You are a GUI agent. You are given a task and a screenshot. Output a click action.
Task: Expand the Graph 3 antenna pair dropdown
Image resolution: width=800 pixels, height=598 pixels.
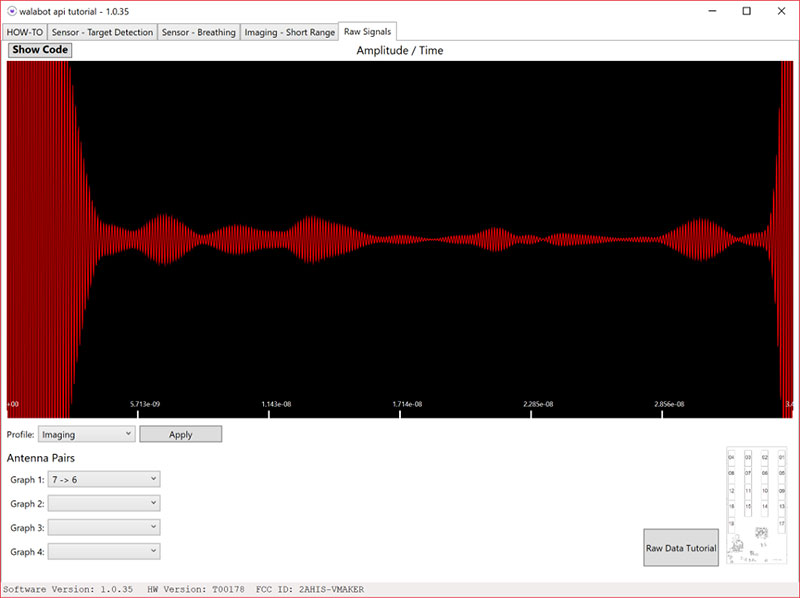104,527
